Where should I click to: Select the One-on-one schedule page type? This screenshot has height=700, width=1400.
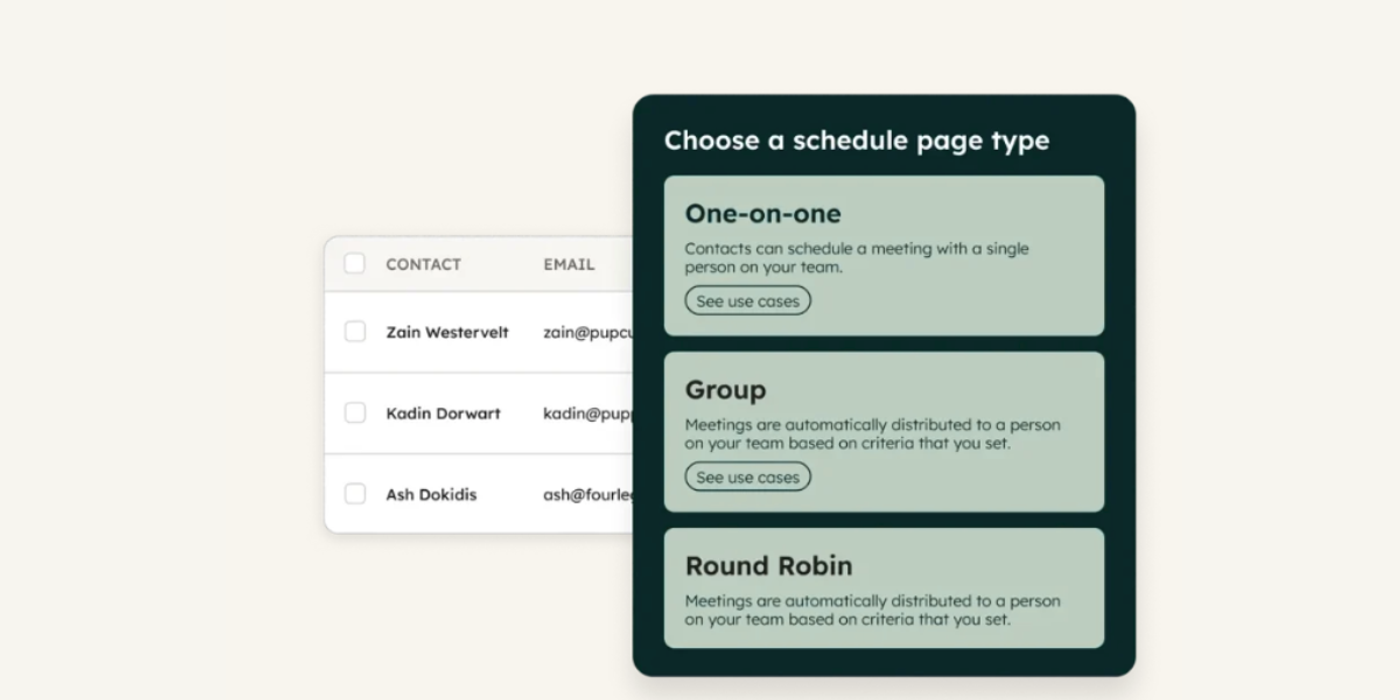883,255
